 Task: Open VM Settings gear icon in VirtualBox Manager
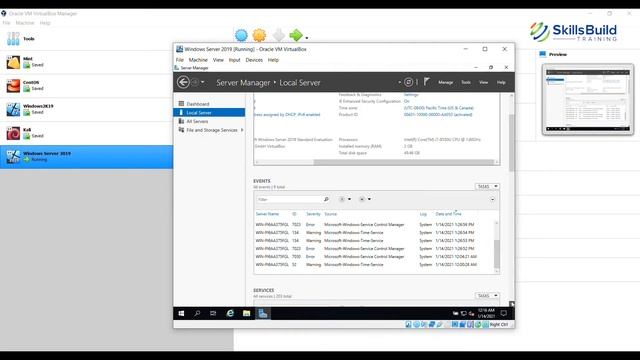tap(259, 36)
